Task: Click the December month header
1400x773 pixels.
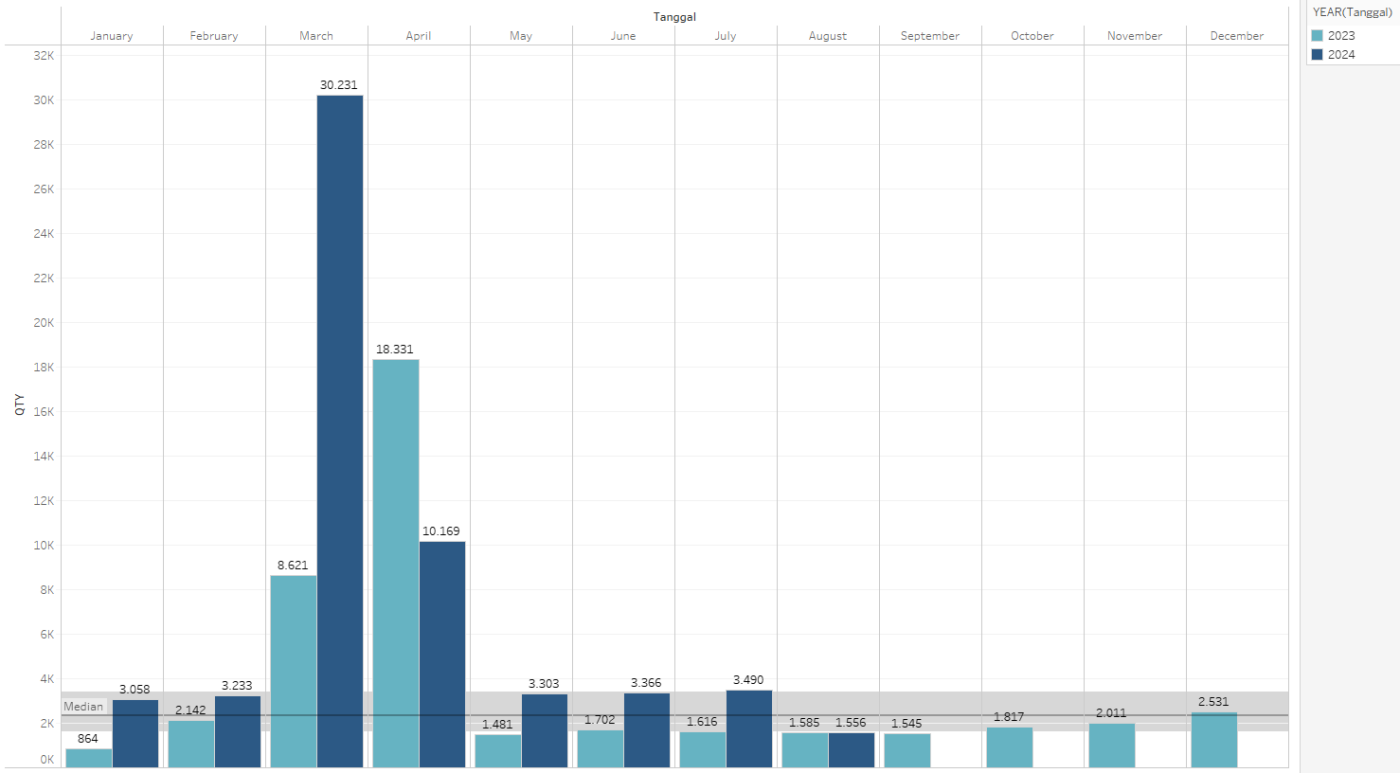Action: coord(1237,36)
